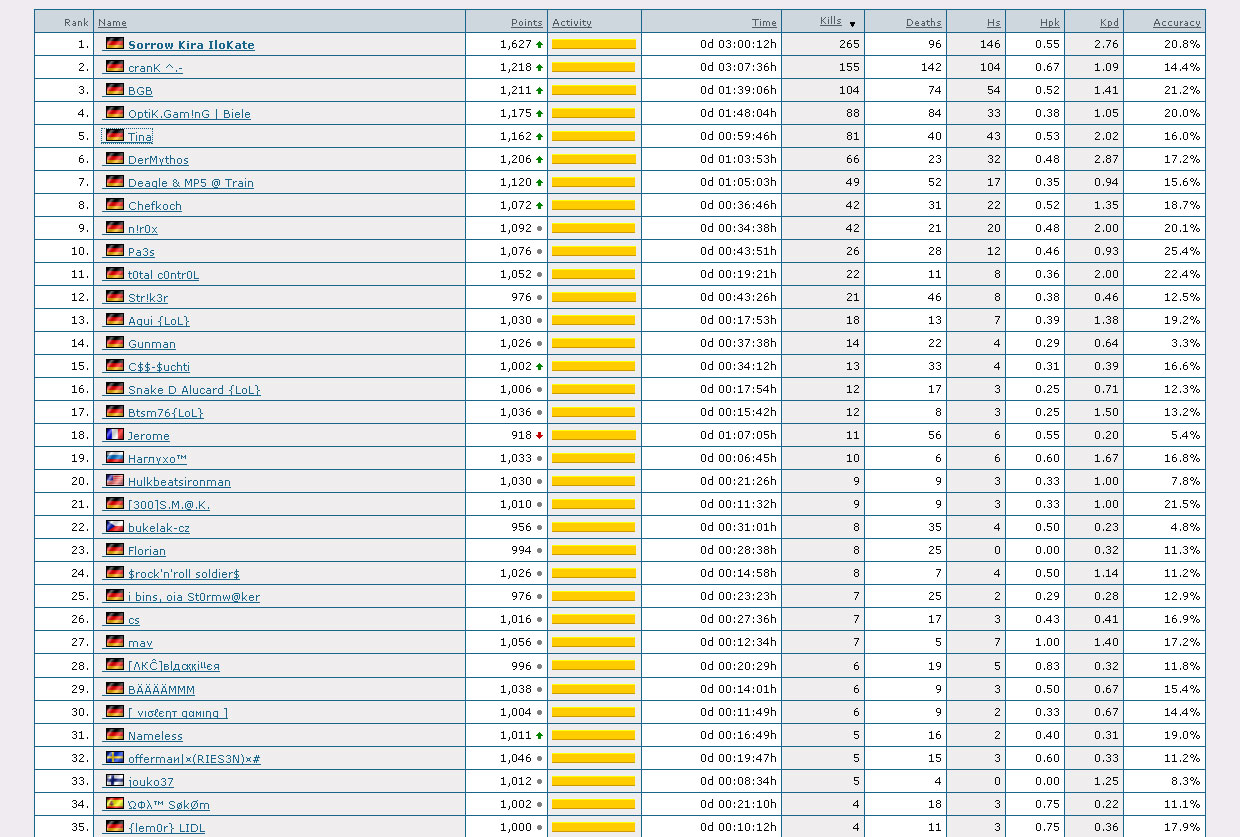1240x837 pixels.
Task: Click the red down arrow in Jerome's points
Action: 540,436
